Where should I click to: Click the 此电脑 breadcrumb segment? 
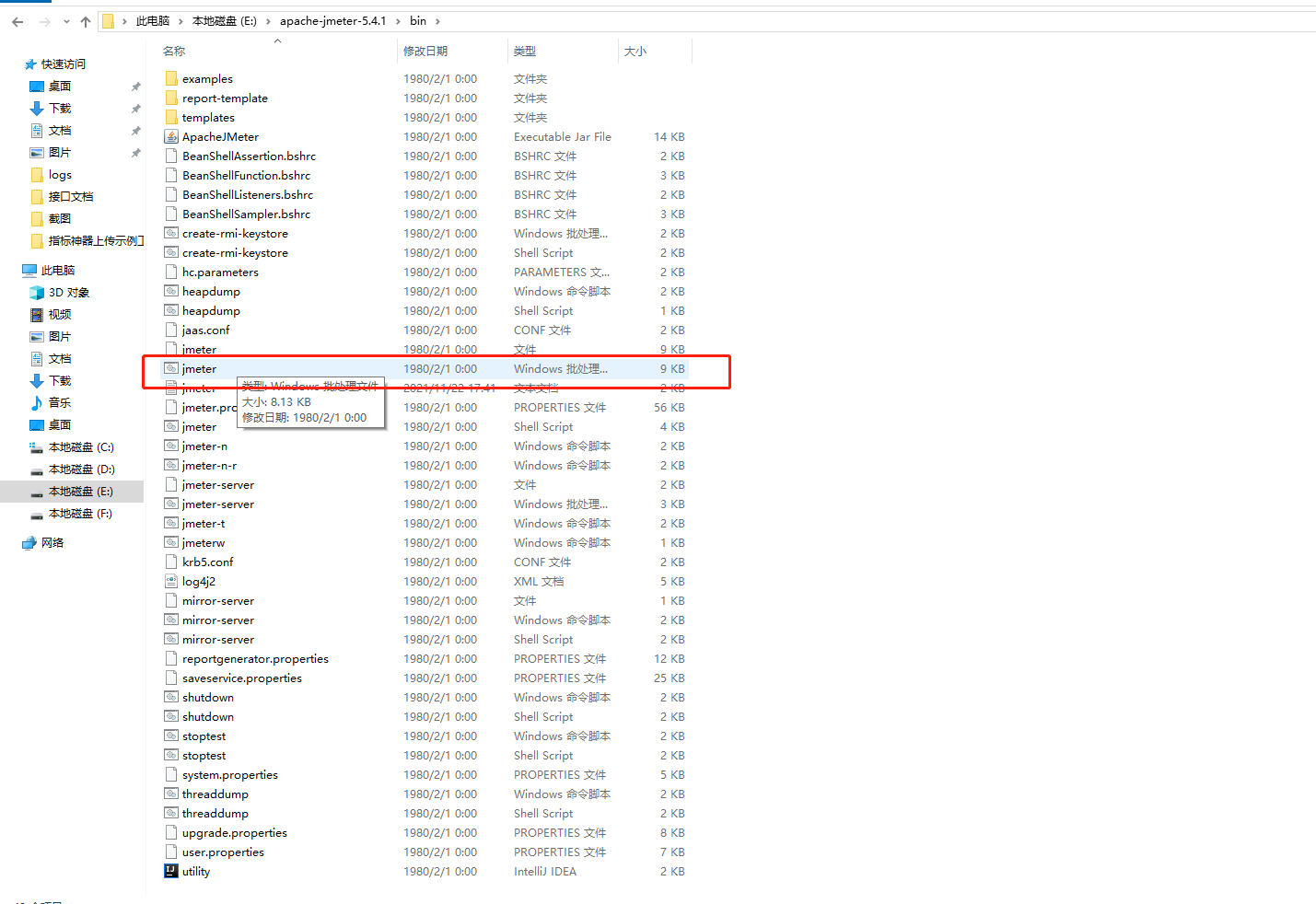pos(153,21)
